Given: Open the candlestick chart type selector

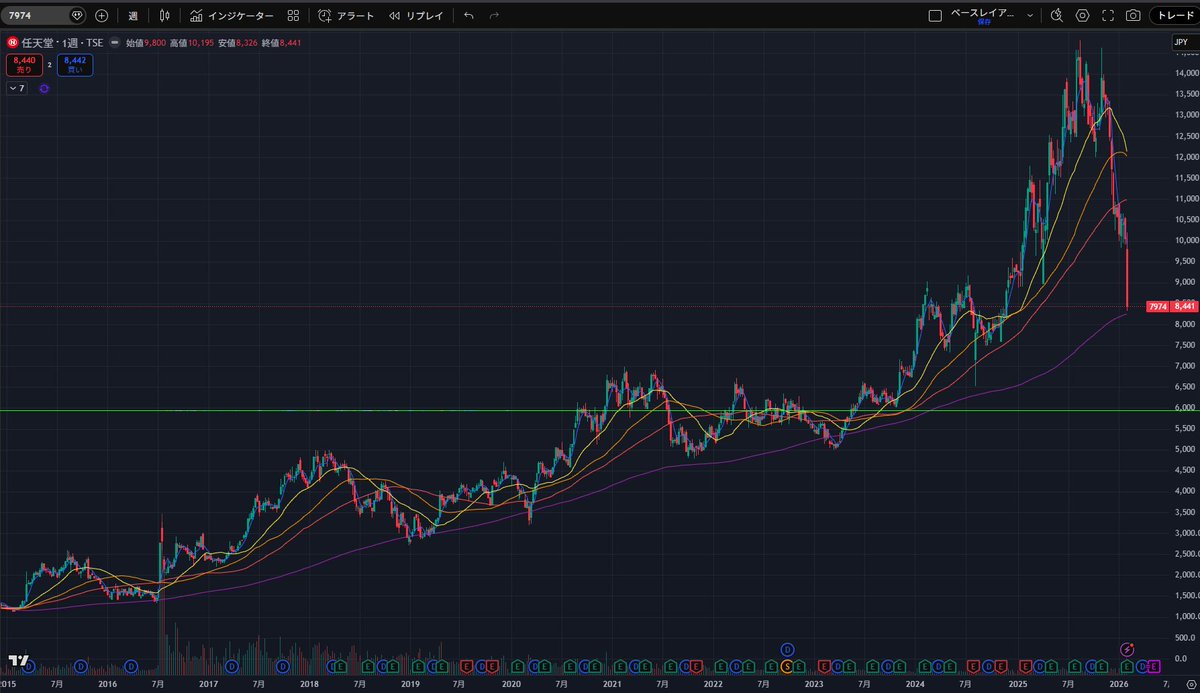Looking at the screenshot, I should [x=165, y=16].
